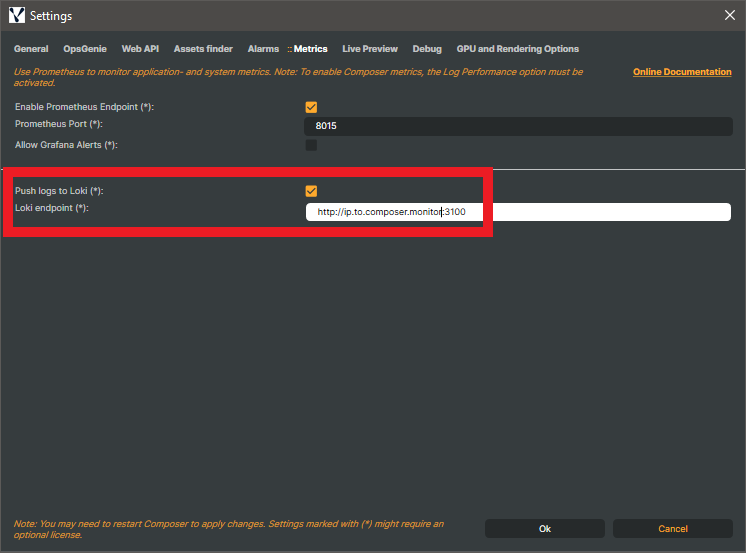Click the Cancel button
Image resolution: width=746 pixels, height=553 pixels.
click(x=673, y=529)
